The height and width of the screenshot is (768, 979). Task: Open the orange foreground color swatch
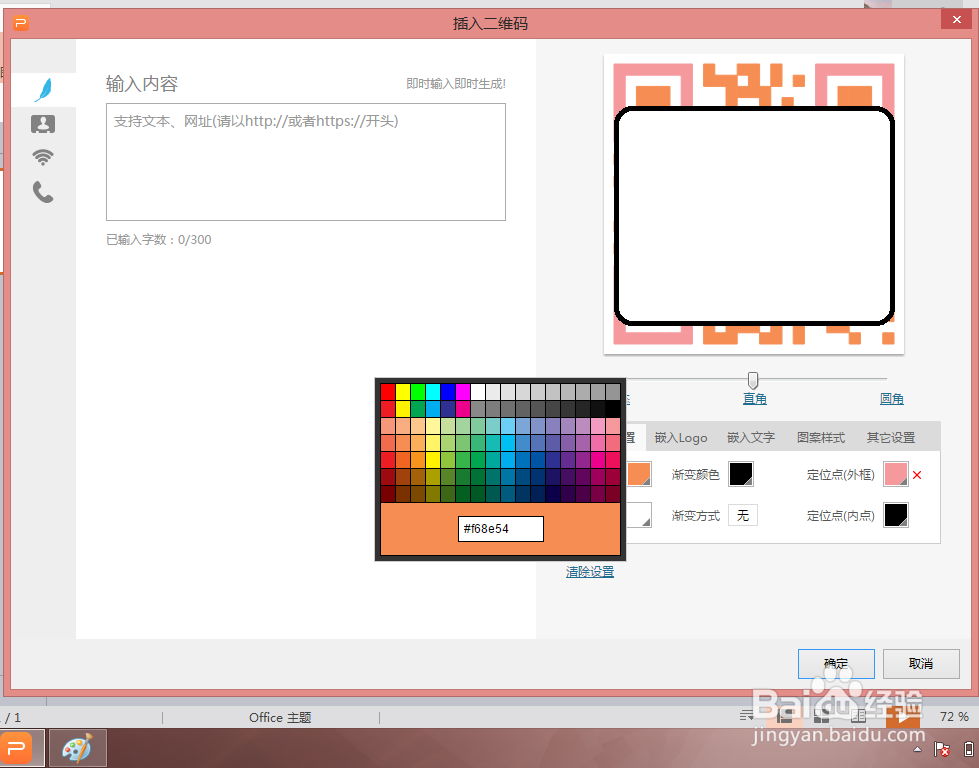click(x=639, y=475)
